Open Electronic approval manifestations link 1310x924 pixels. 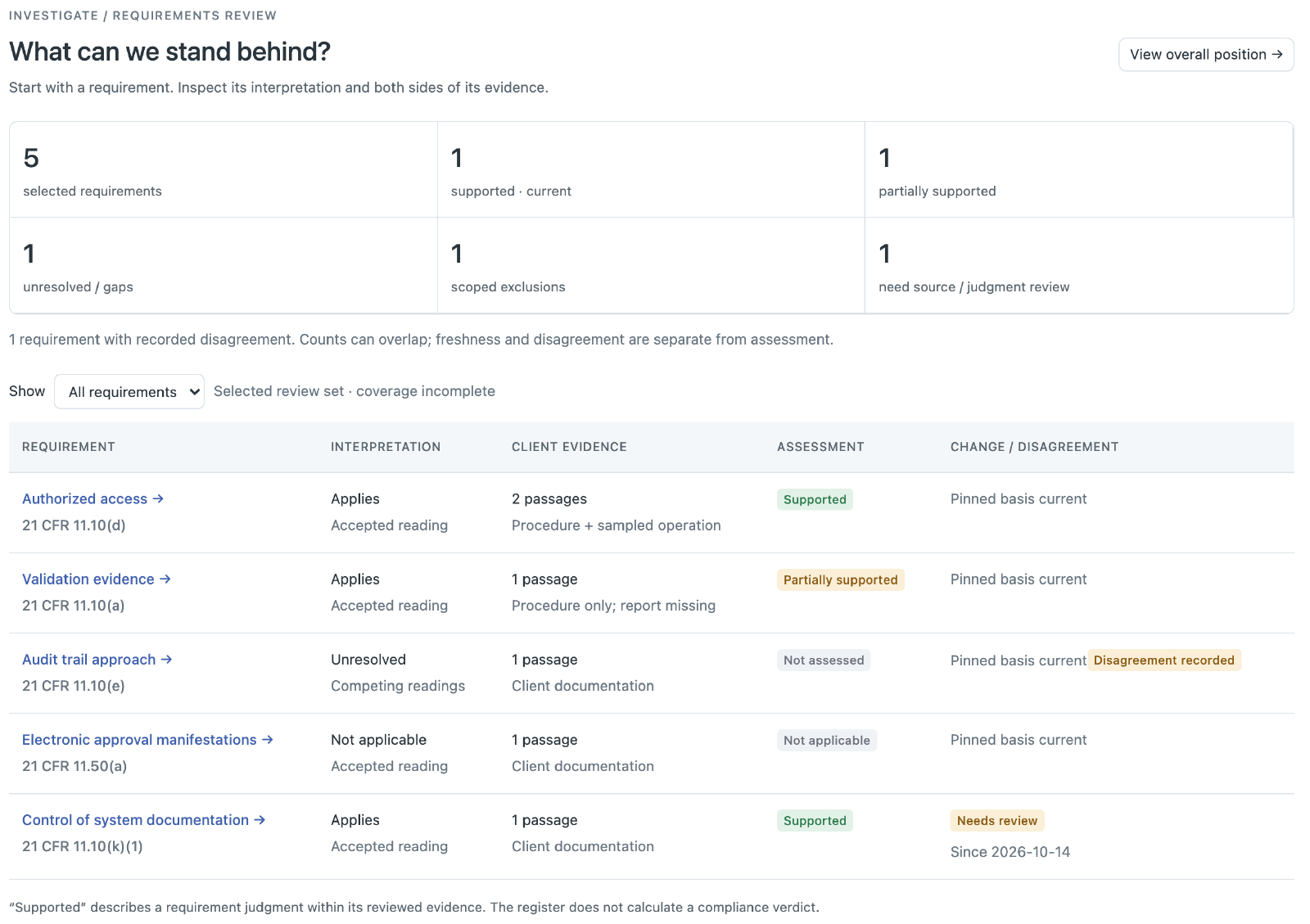pos(147,739)
